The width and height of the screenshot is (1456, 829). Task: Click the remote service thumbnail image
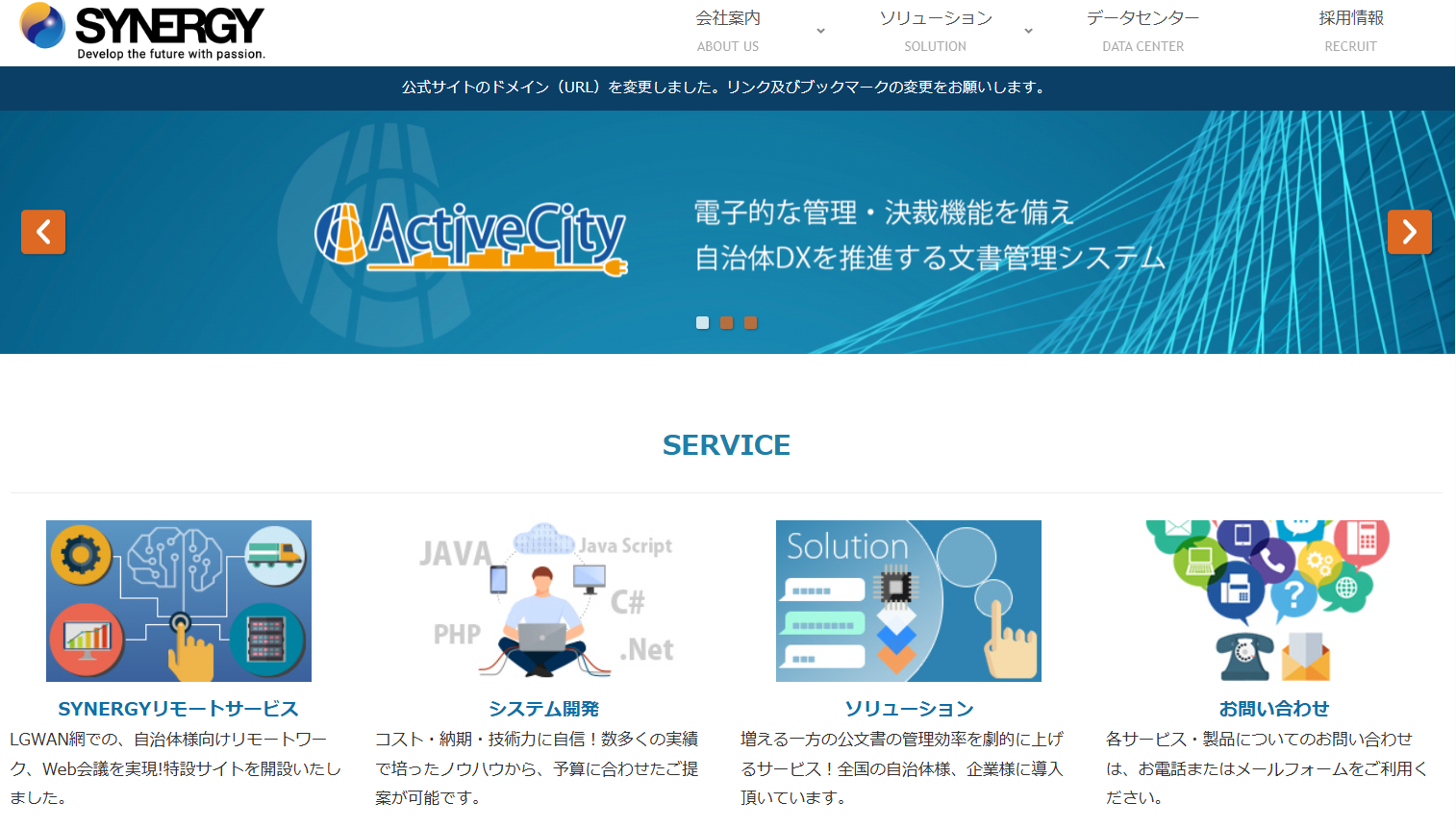coord(179,601)
